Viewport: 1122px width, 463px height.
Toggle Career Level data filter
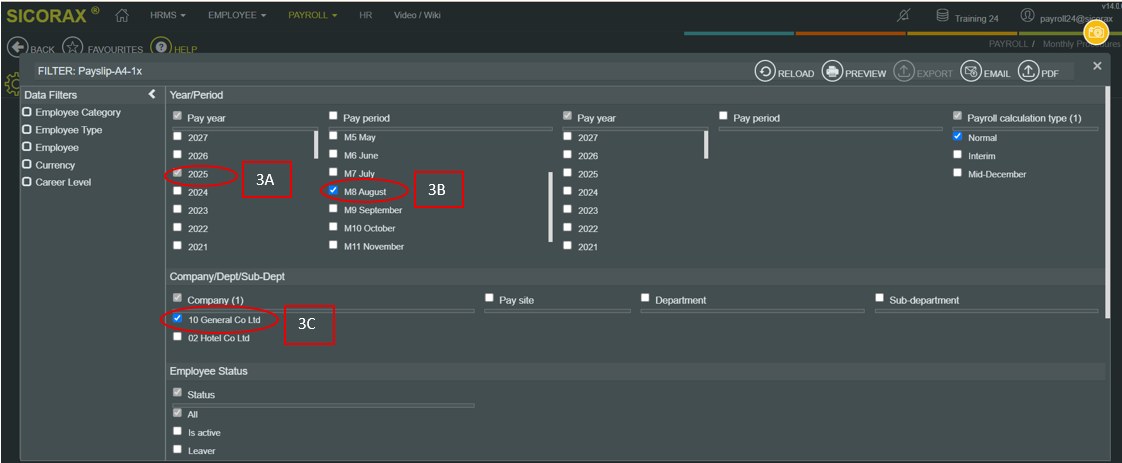26,182
